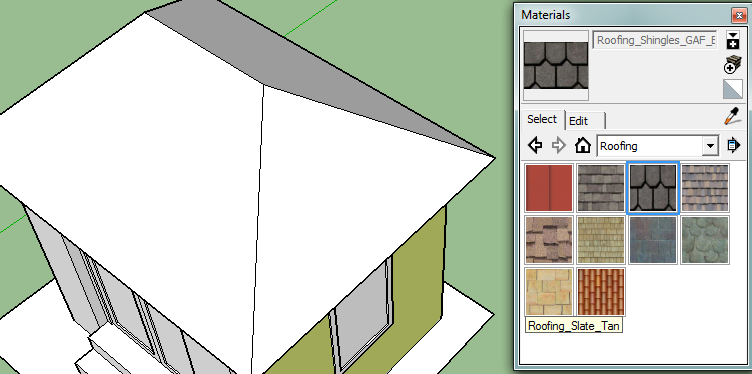This screenshot has height=374, width=752.
Task: Click the Create Material icon
Action: tap(732, 65)
